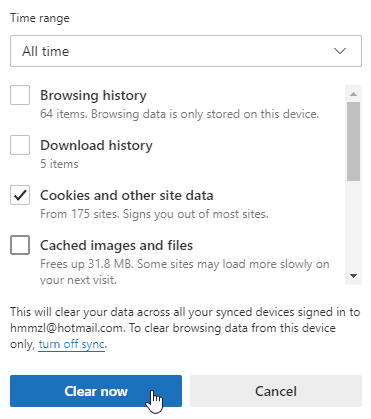Click the 'From 175 sites' description text
The height and width of the screenshot is (419, 371).
(154, 214)
